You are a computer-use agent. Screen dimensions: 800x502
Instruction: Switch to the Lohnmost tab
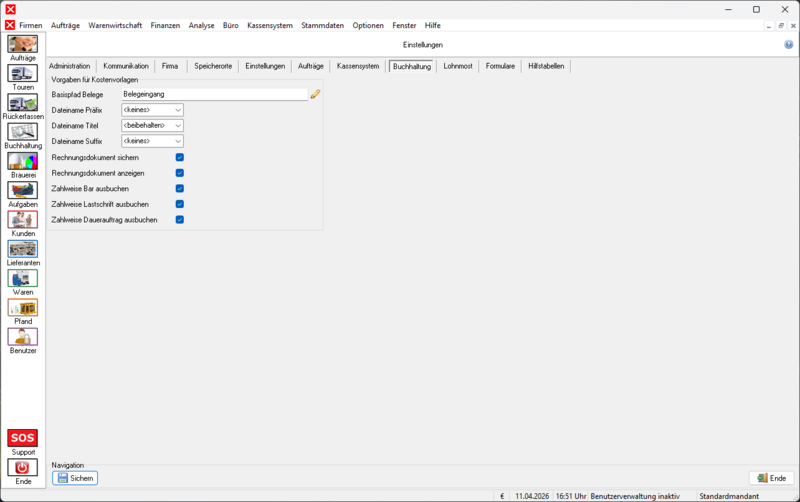[458, 66]
